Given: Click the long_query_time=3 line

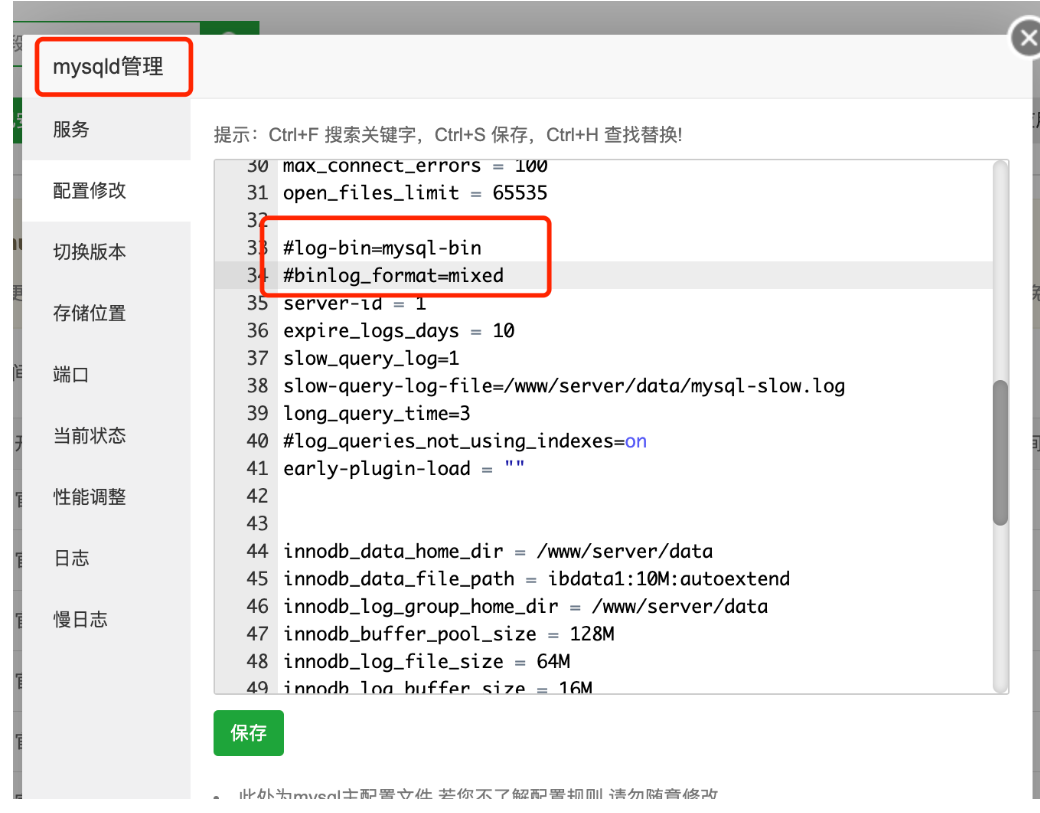Looking at the screenshot, I should 376,413.
